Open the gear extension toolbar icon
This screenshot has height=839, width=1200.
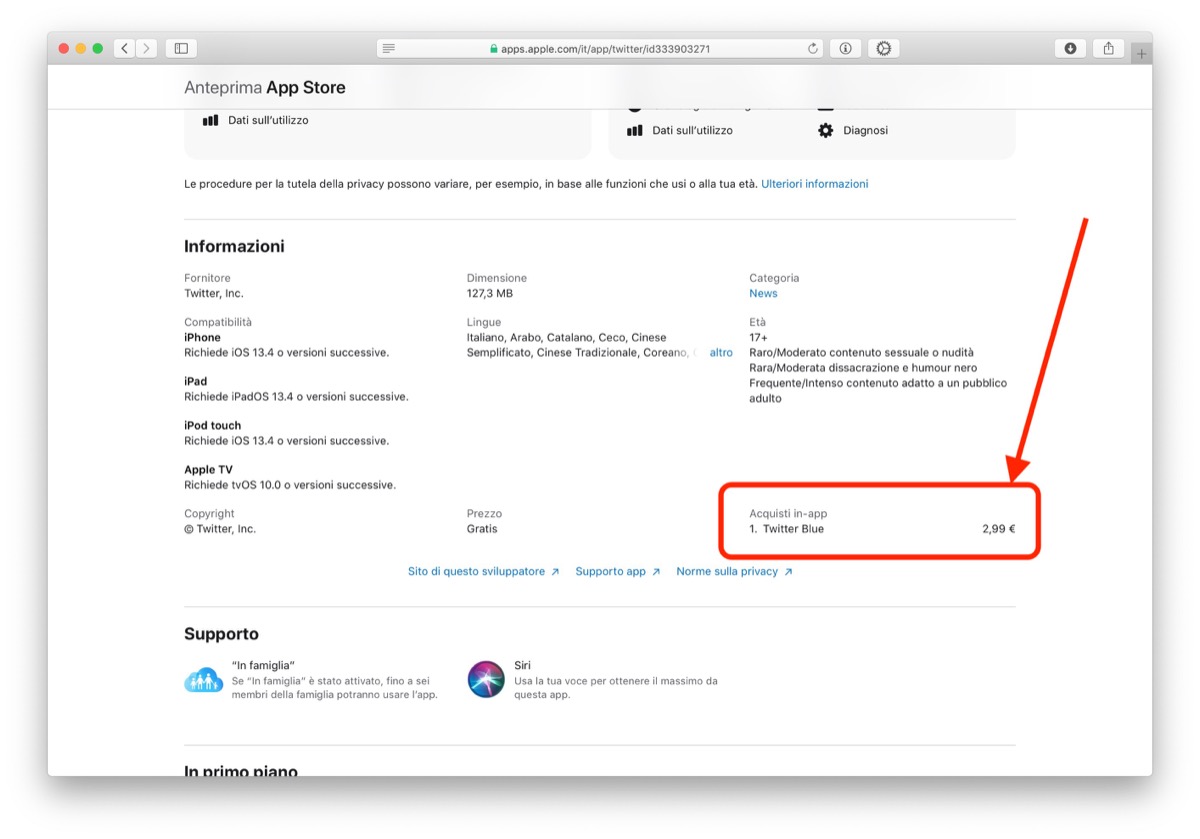pos(883,48)
